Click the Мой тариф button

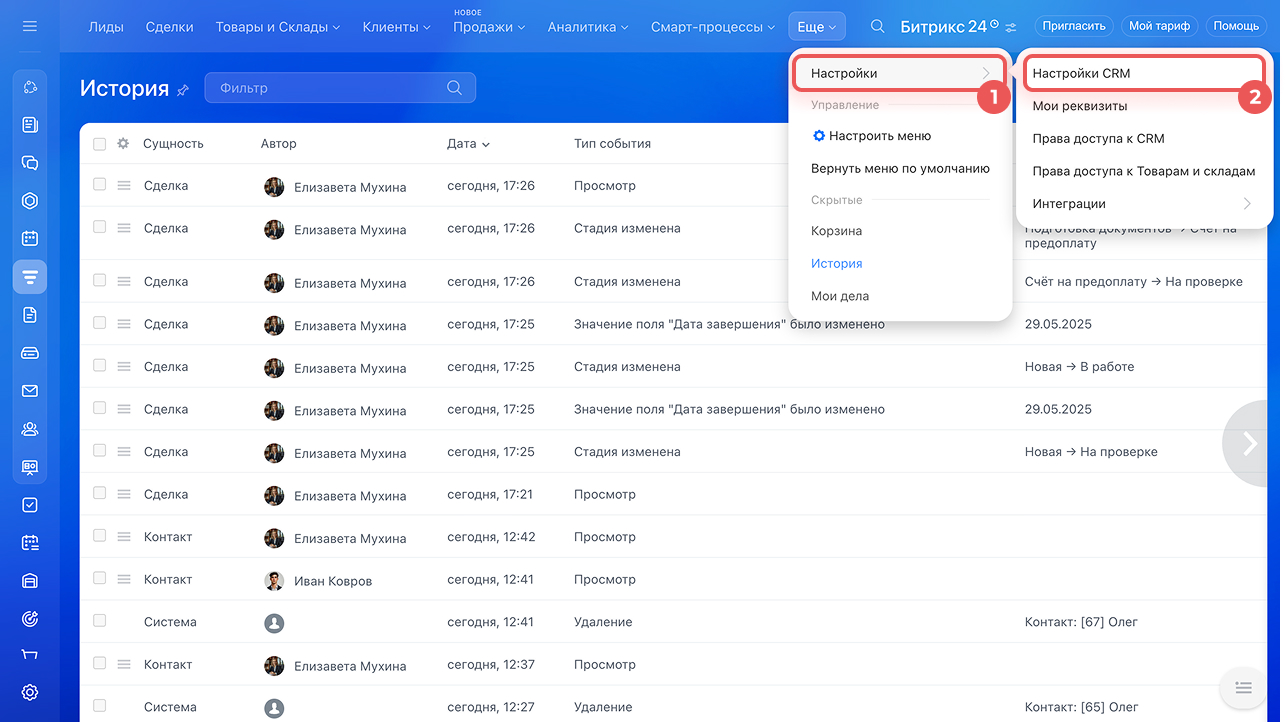pyautogui.click(x=1159, y=26)
